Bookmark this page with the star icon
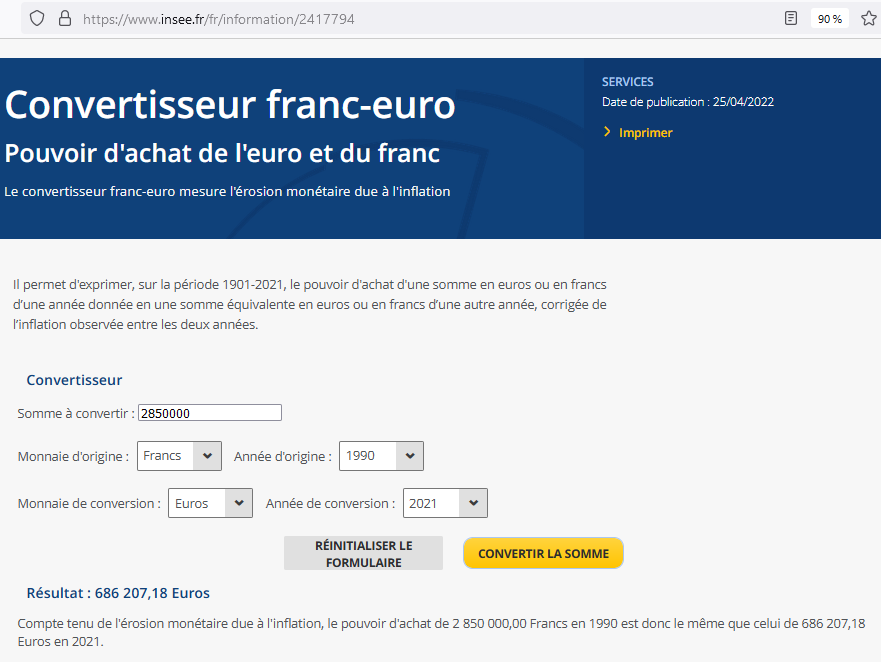The image size is (881, 662). click(x=868, y=18)
